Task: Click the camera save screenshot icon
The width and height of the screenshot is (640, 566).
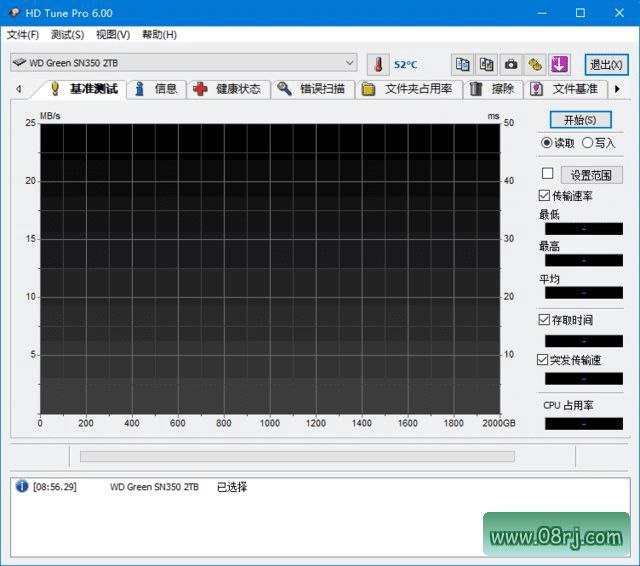Action: pos(511,64)
